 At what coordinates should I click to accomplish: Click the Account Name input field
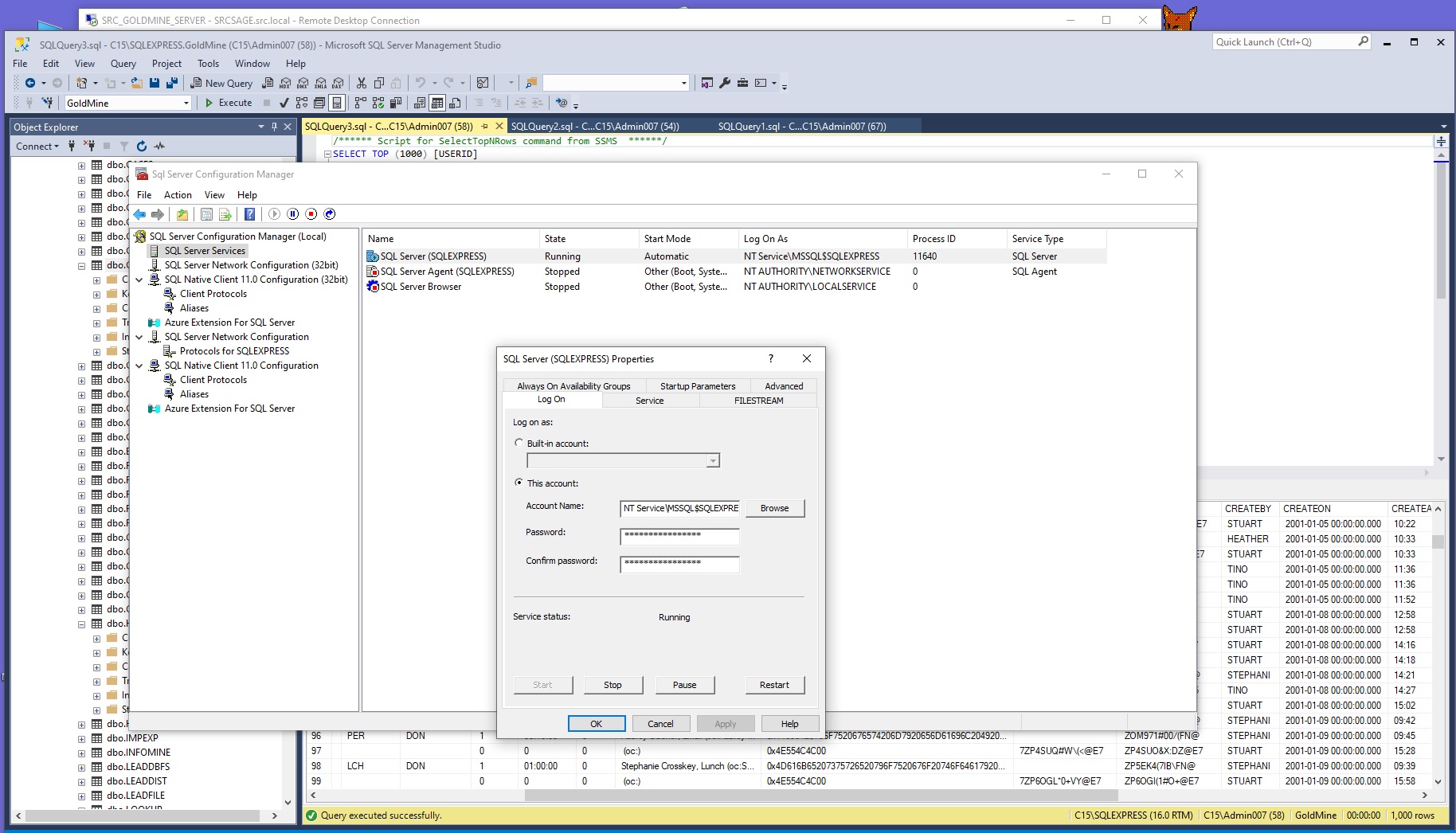[x=679, y=508]
